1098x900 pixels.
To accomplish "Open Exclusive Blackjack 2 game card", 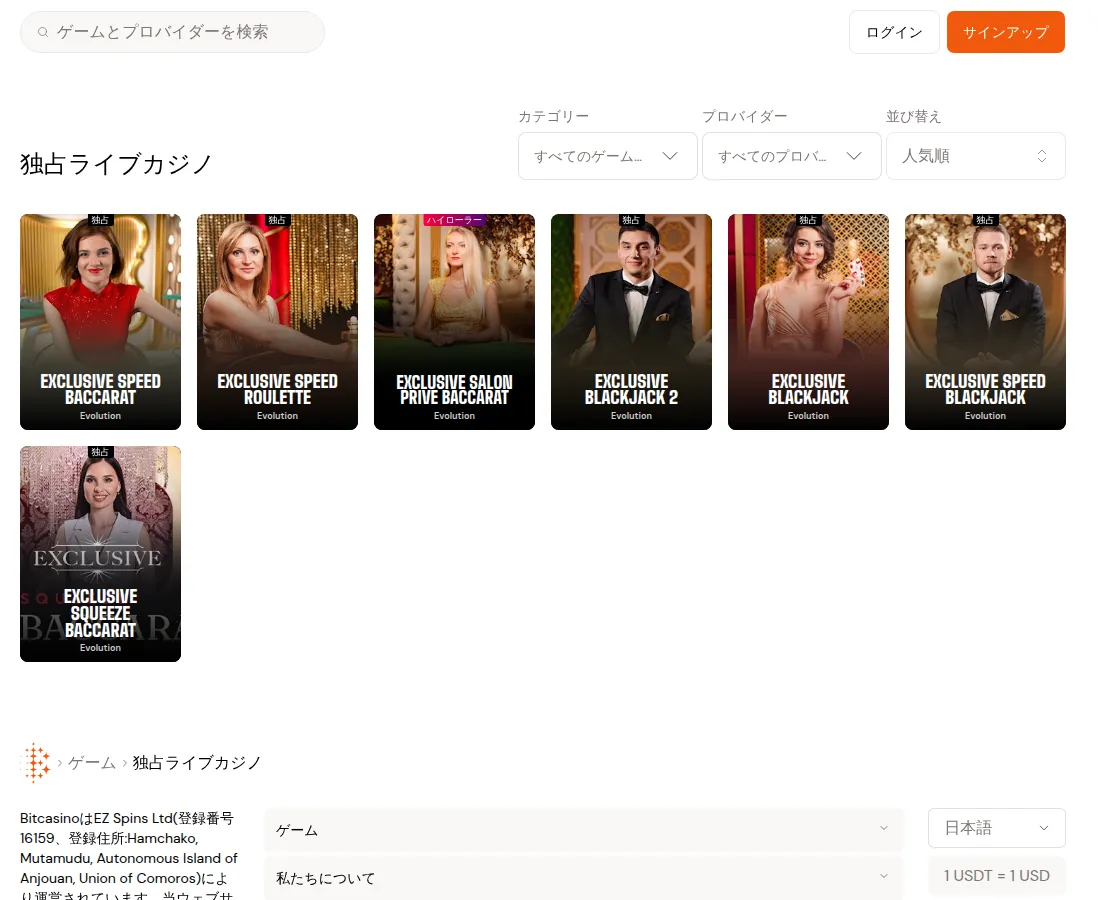I will tap(632, 321).
